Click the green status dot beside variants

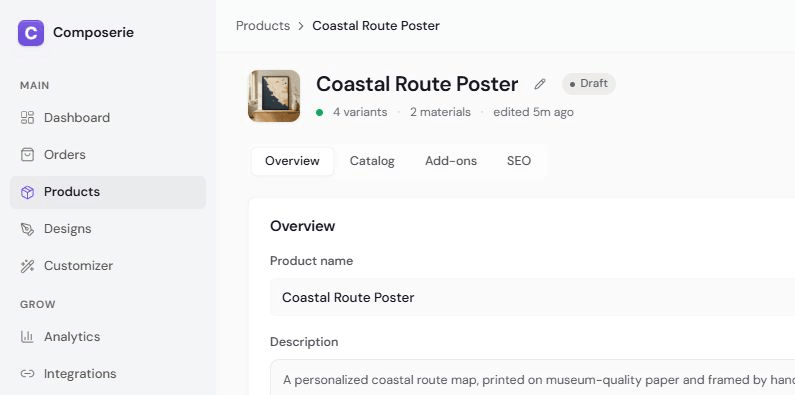coord(319,113)
